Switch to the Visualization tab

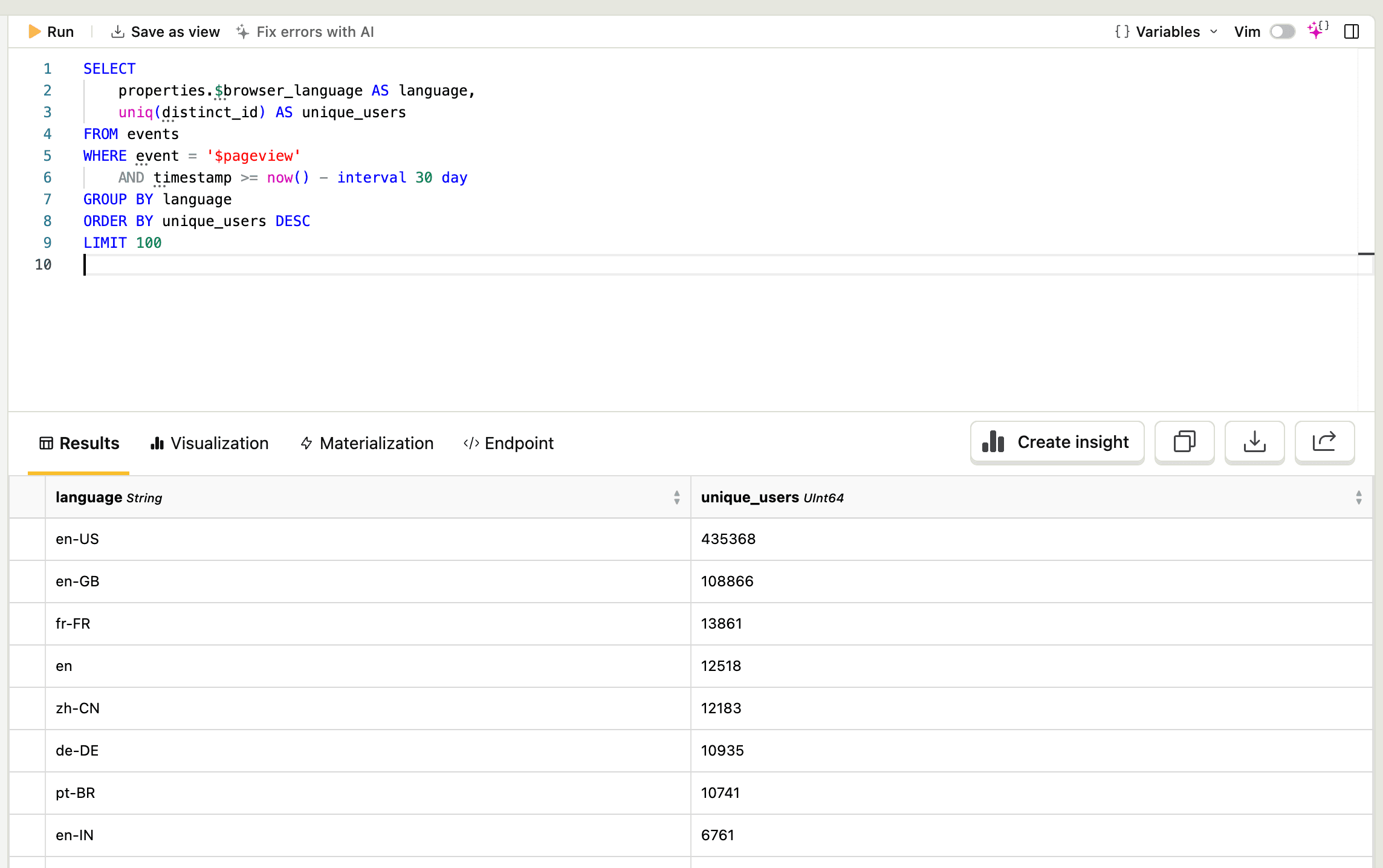(209, 443)
